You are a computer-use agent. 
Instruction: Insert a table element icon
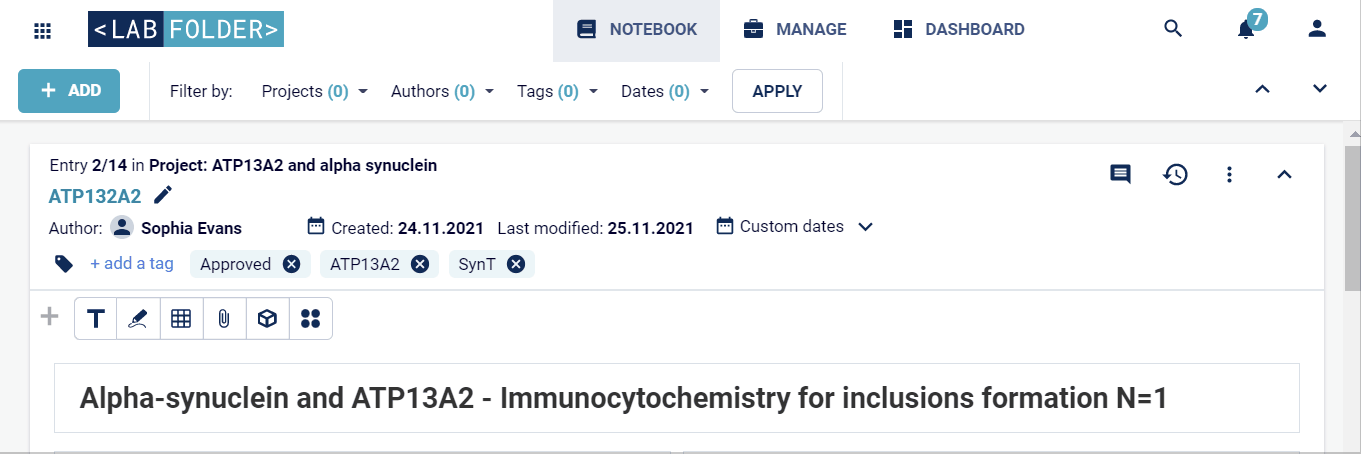181,319
